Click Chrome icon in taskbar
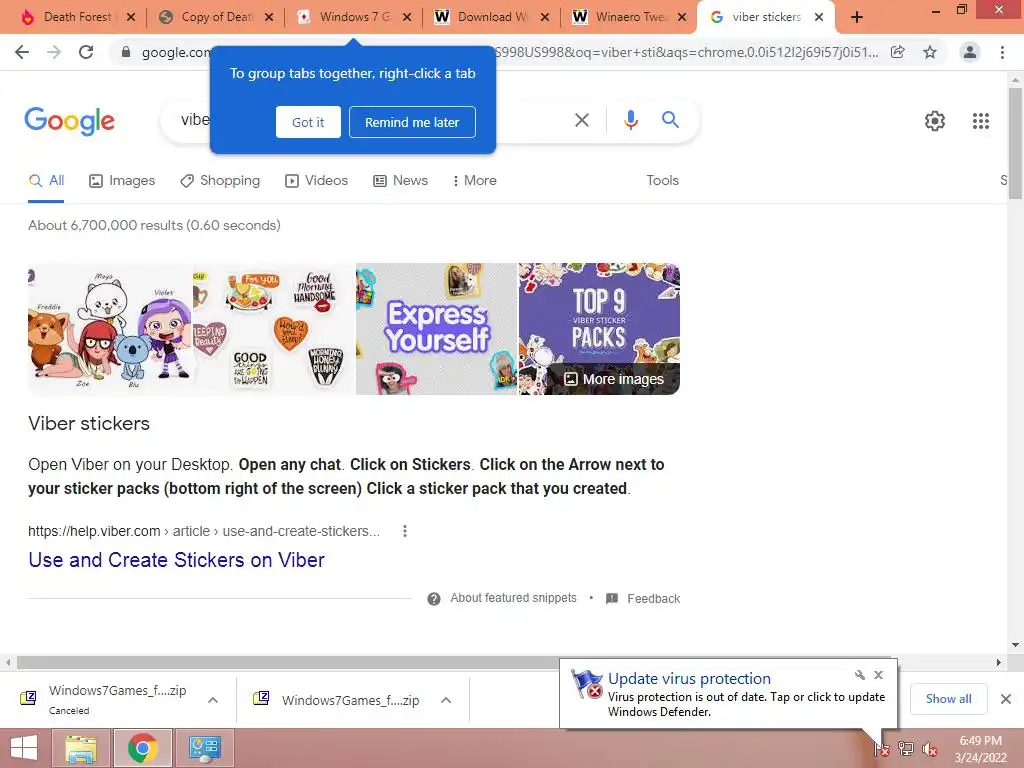The height and width of the screenshot is (768, 1024). [142, 748]
